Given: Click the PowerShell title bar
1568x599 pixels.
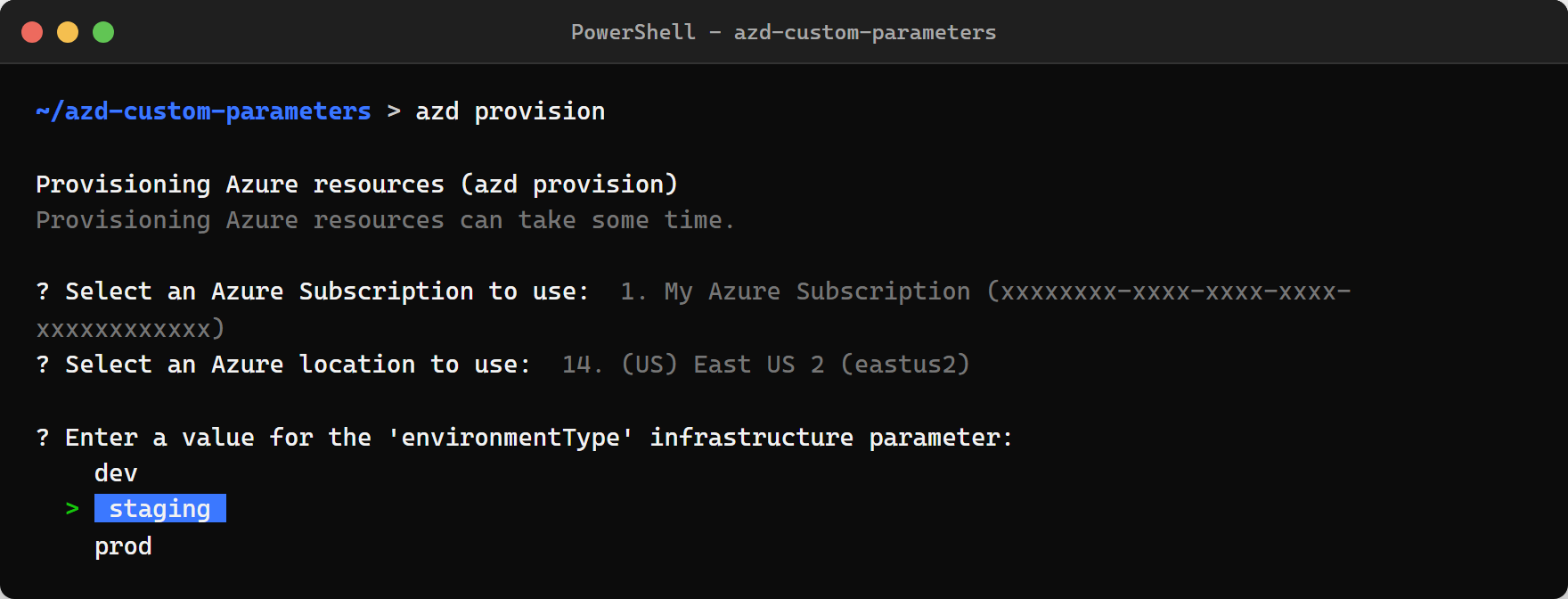Looking at the screenshot, I should pyautogui.click(x=784, y=31).
